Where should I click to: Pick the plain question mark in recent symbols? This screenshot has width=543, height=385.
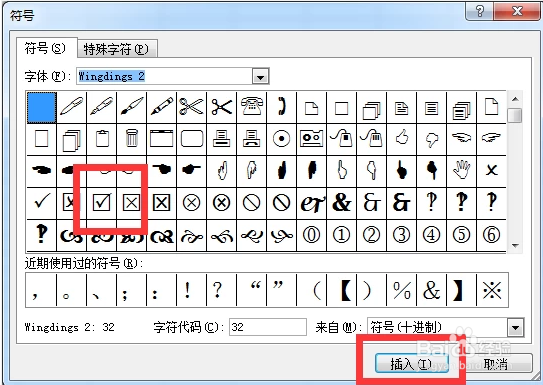(x=222, y=290)
